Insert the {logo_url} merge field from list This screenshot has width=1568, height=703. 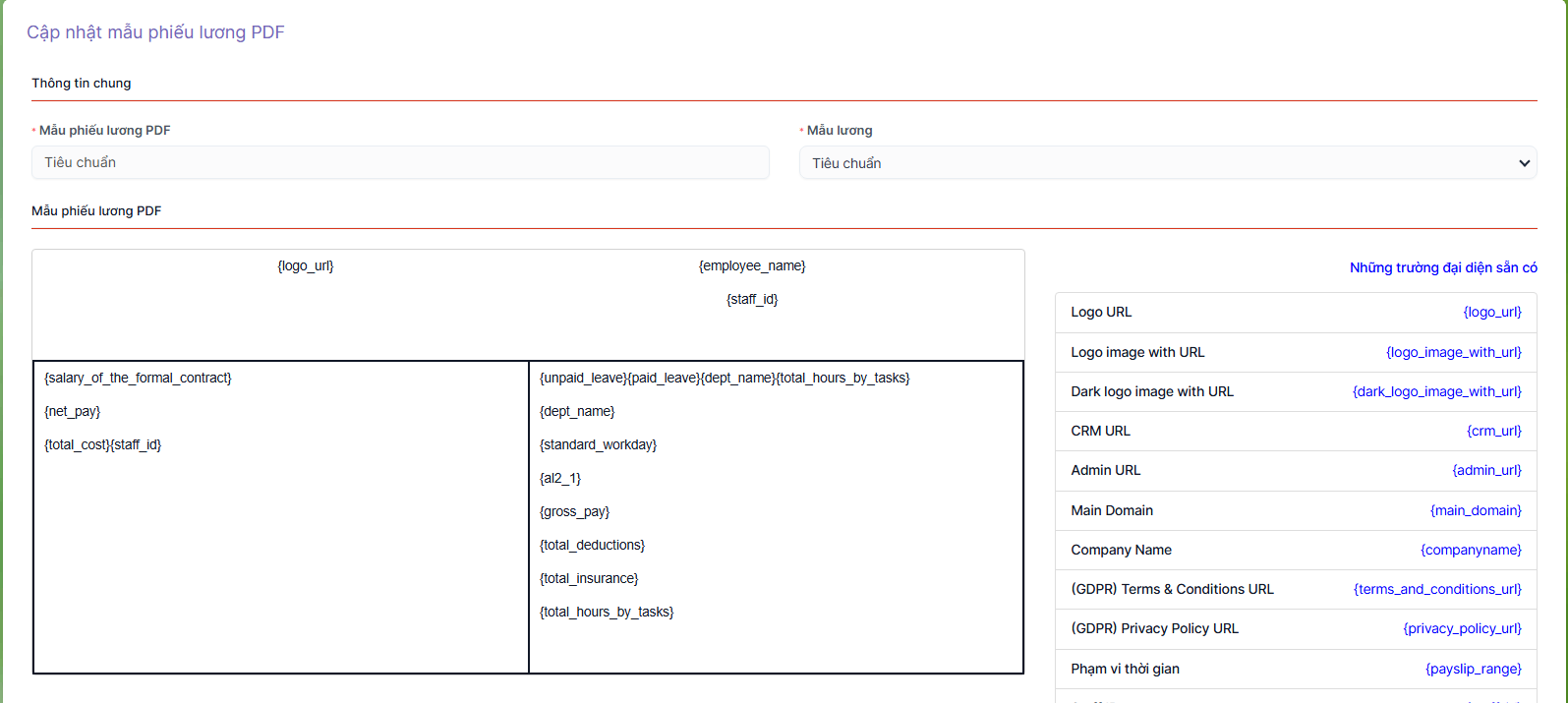tap(1491, 313)
